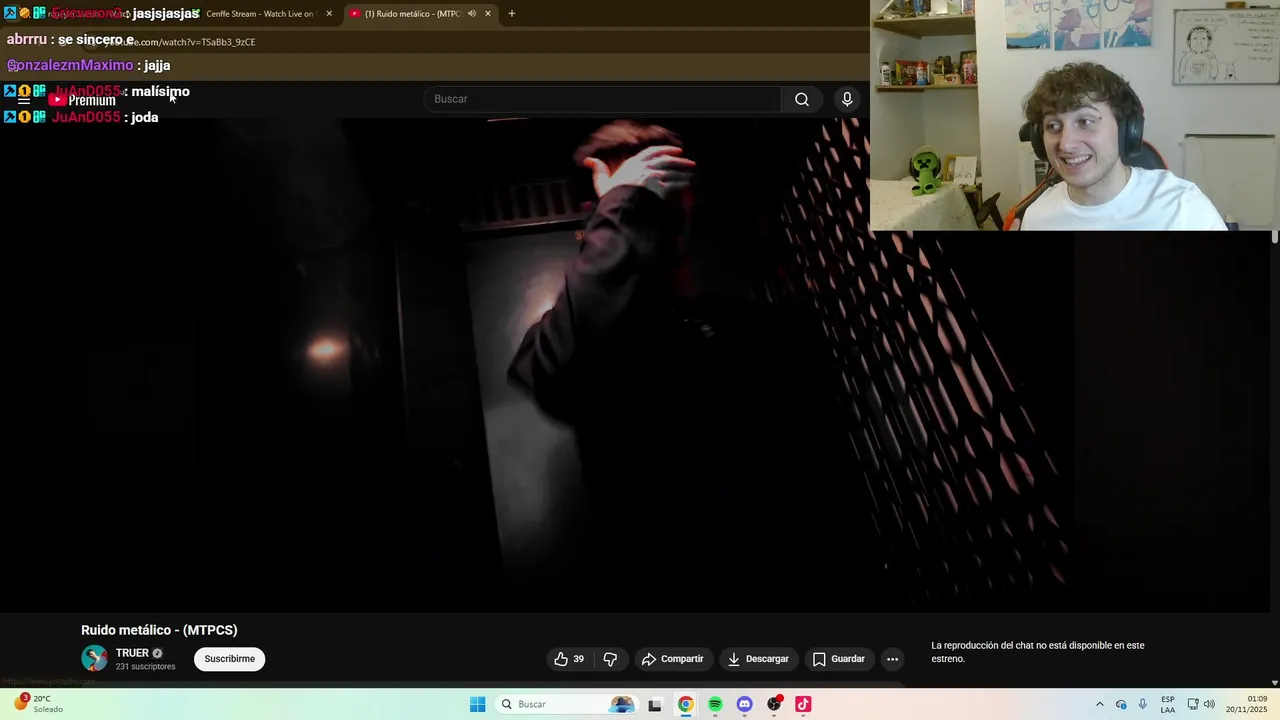Screen dimensions: 1280x720
Task: Dislike the video with thumbs-down
Action: point(610,659)
